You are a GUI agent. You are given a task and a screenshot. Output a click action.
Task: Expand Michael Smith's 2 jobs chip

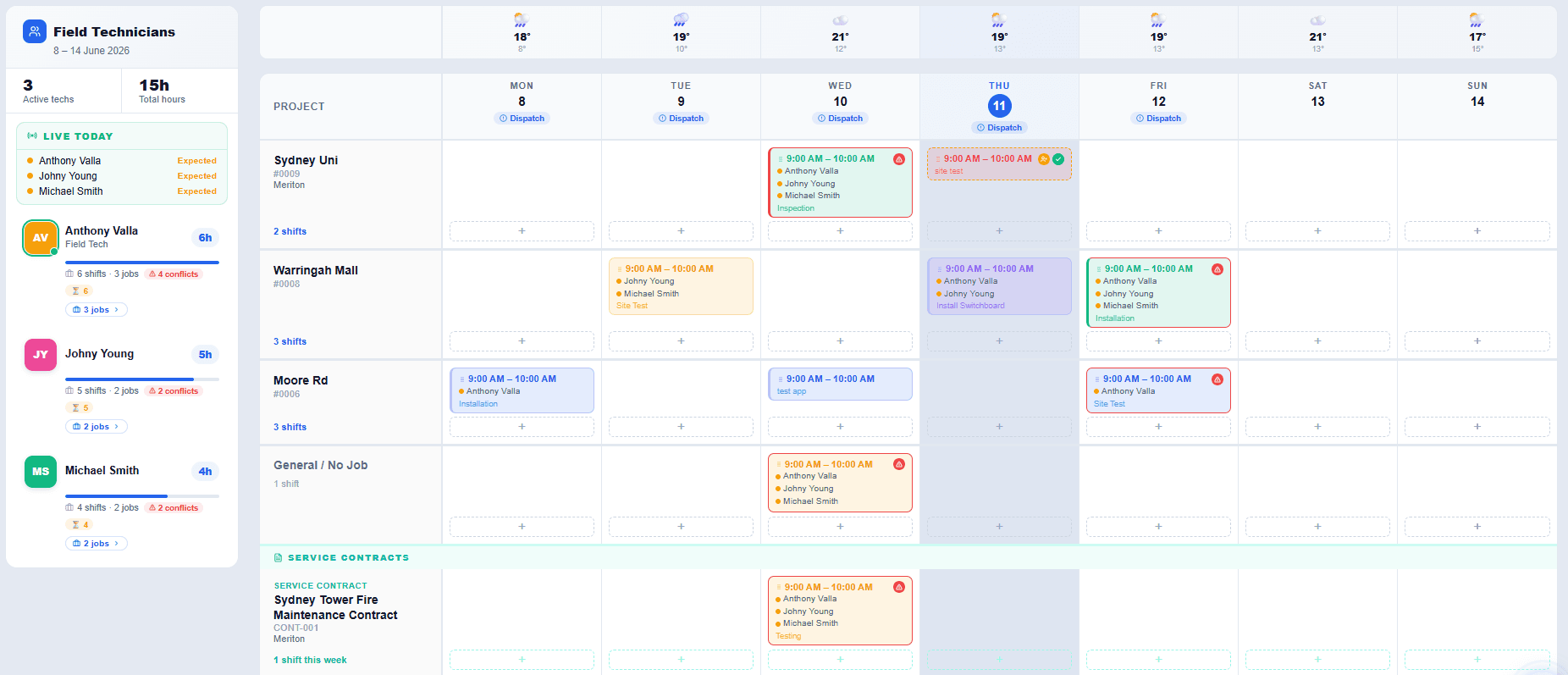[96, 544]
